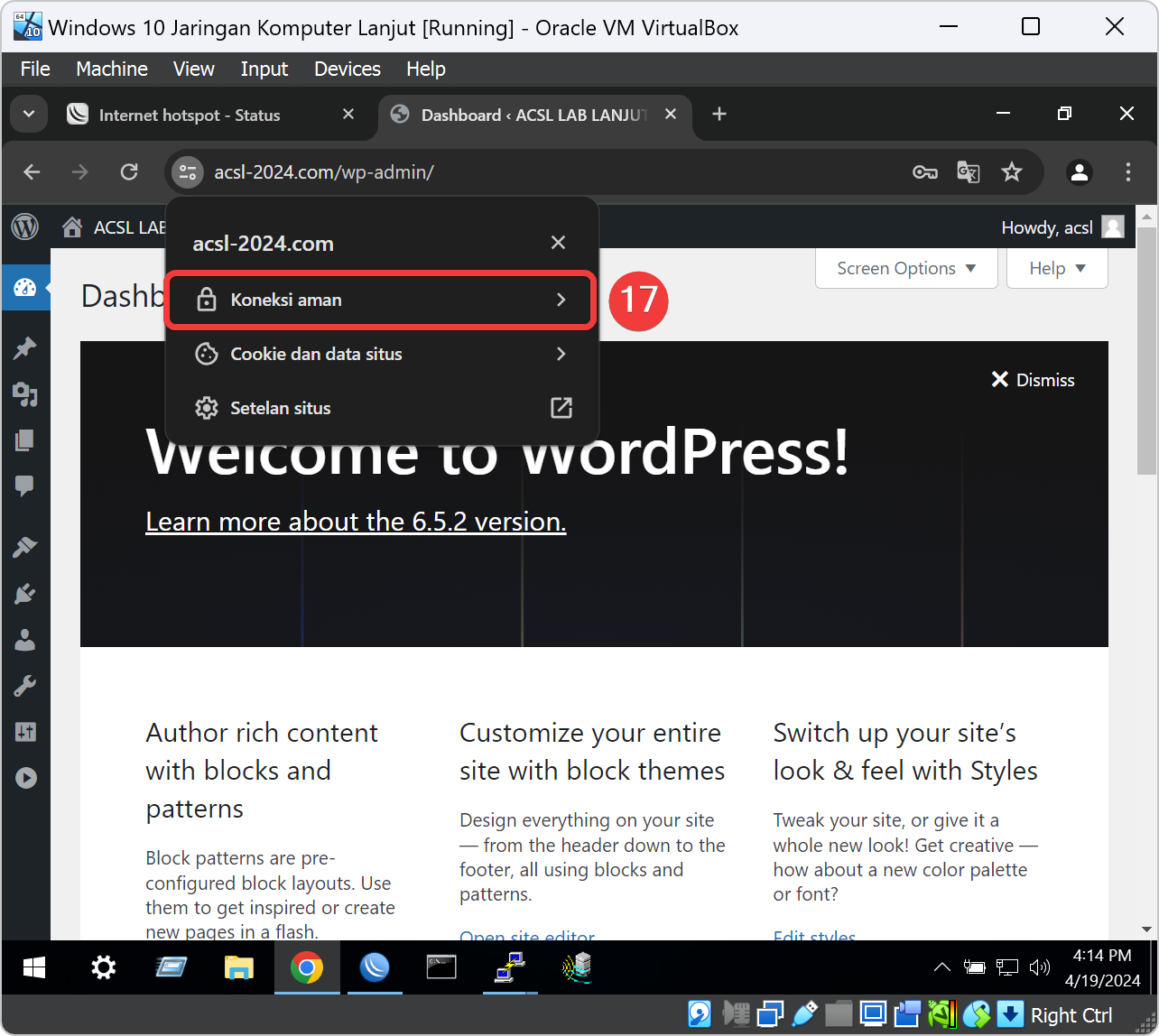The height and width of the screenshot is (1036, 1159).
Task: Click VirtualBox network adapters status icon
Action: coord(770,1014)
